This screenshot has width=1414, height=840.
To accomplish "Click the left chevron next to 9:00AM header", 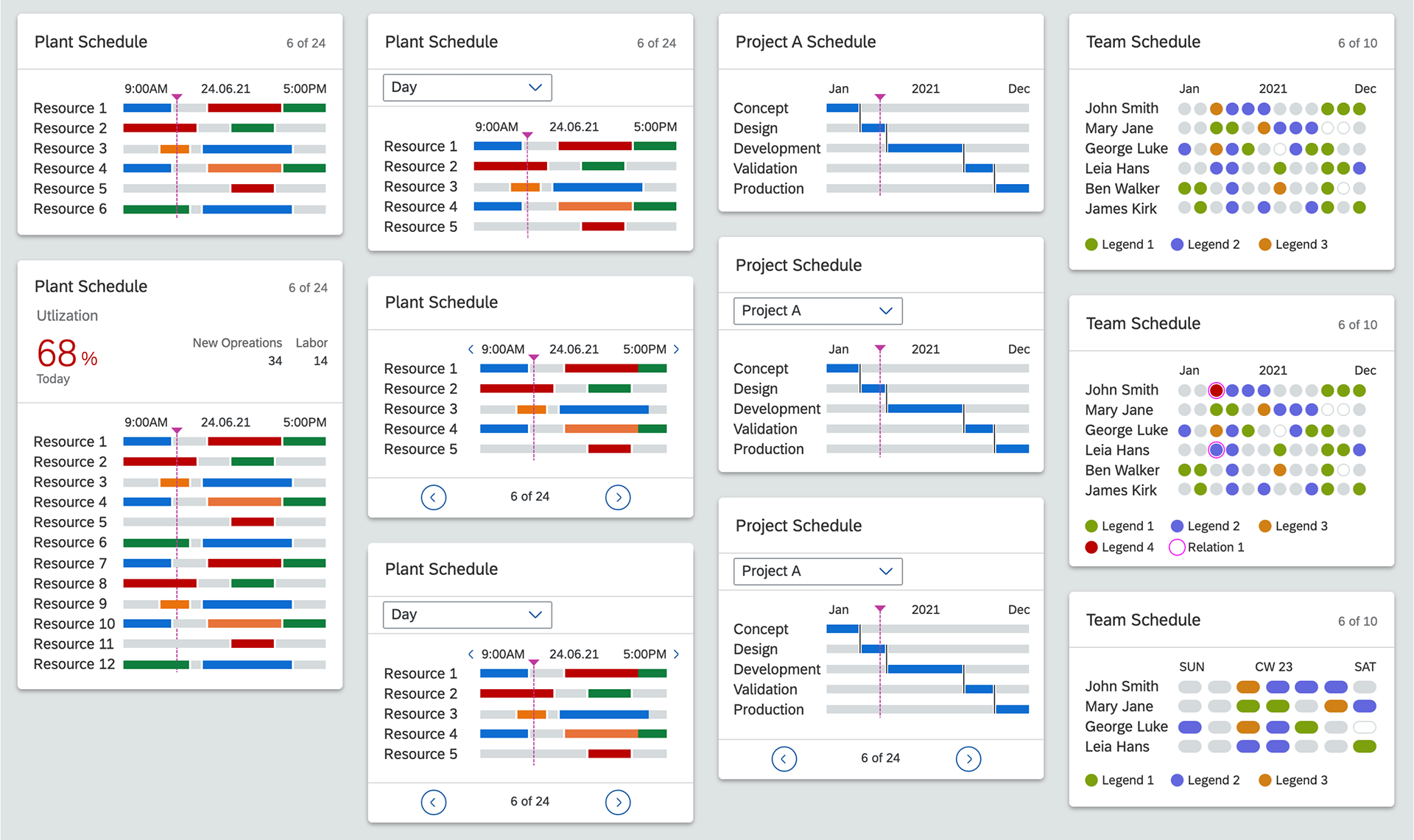I will point(471,349).
